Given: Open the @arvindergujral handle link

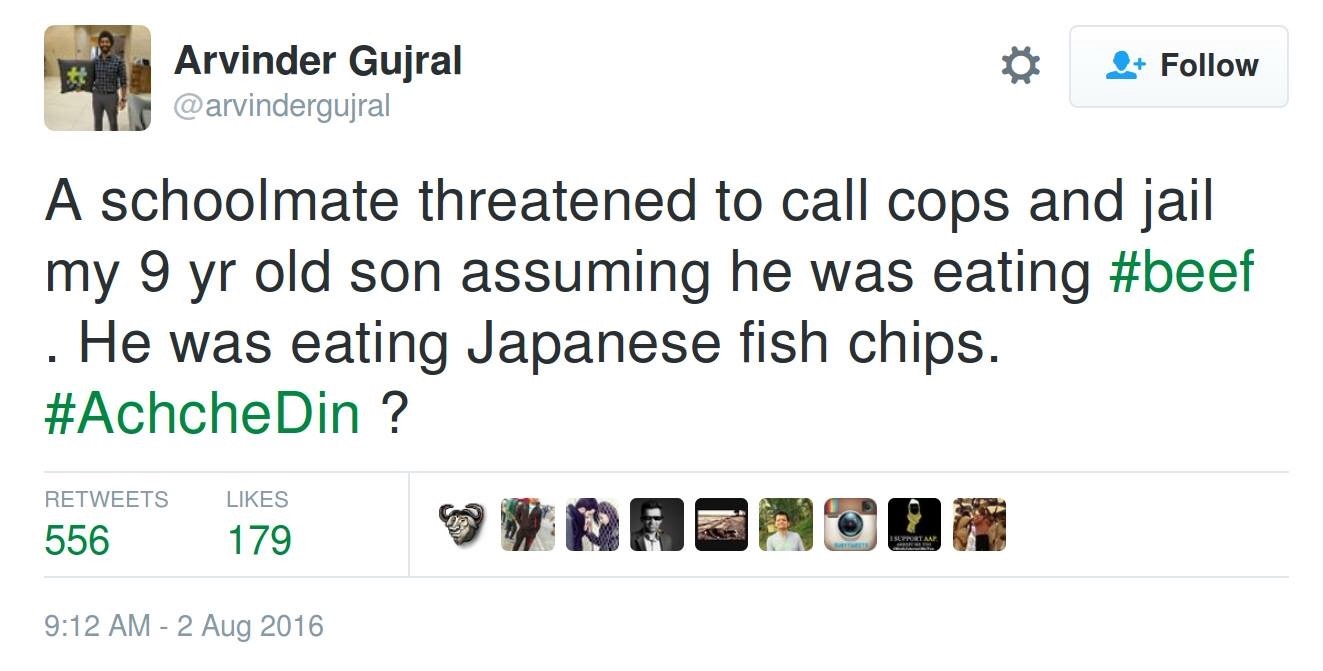Looking at the screenshot, I should (x=281, y=106).
